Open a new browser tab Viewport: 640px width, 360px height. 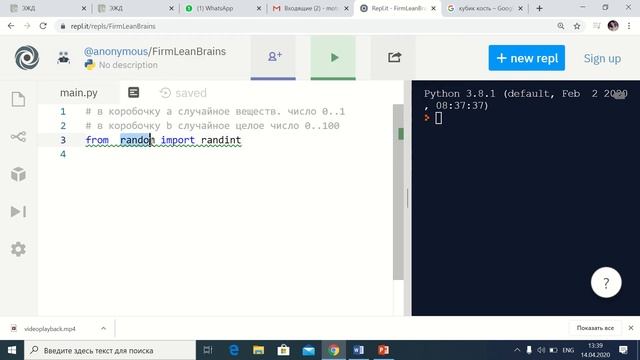coord(540,8)
